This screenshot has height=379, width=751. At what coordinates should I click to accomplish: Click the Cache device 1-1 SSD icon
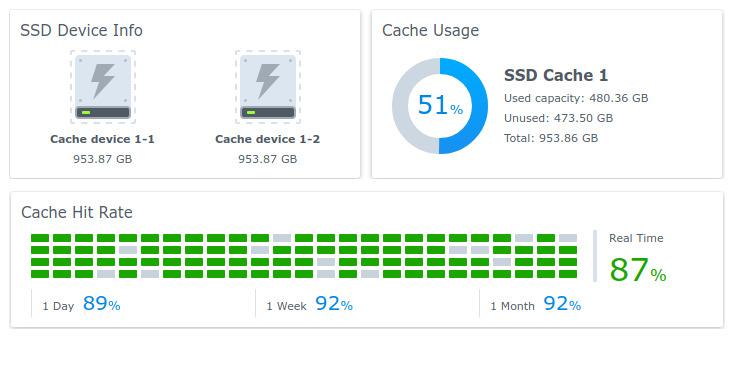coord(102,87)
